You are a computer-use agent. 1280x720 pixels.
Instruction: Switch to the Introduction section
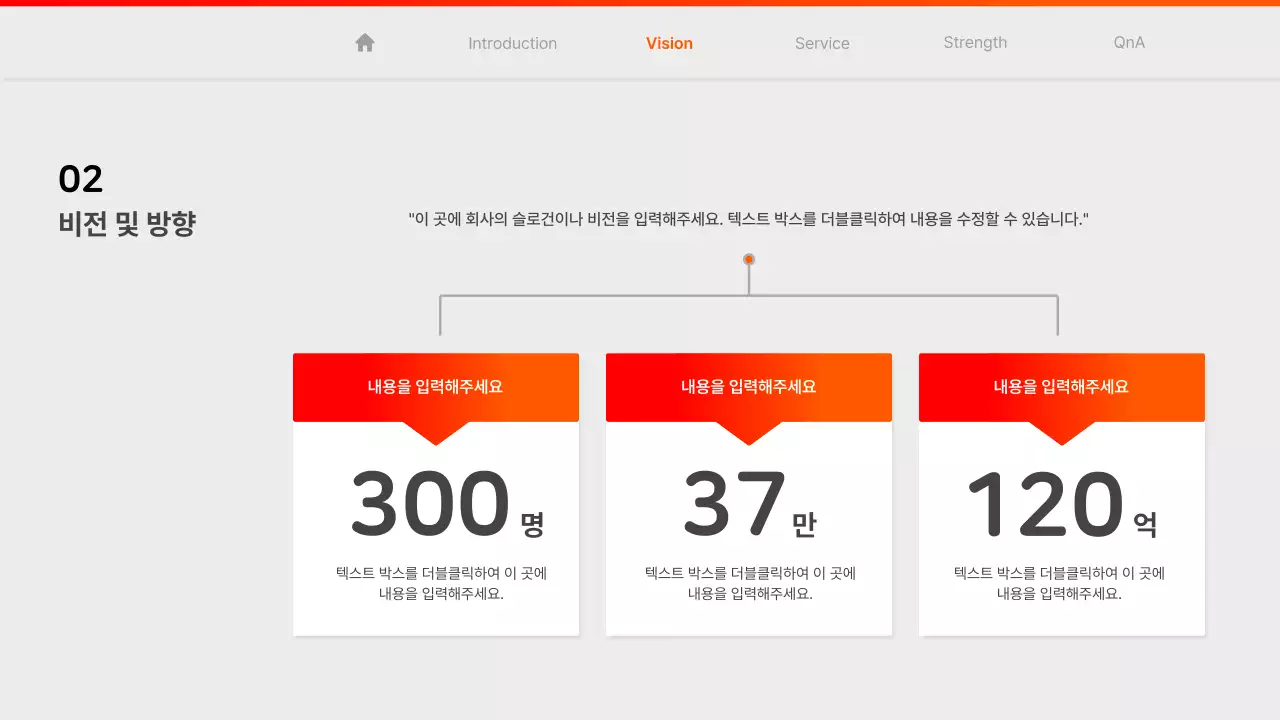pos(512,43)
